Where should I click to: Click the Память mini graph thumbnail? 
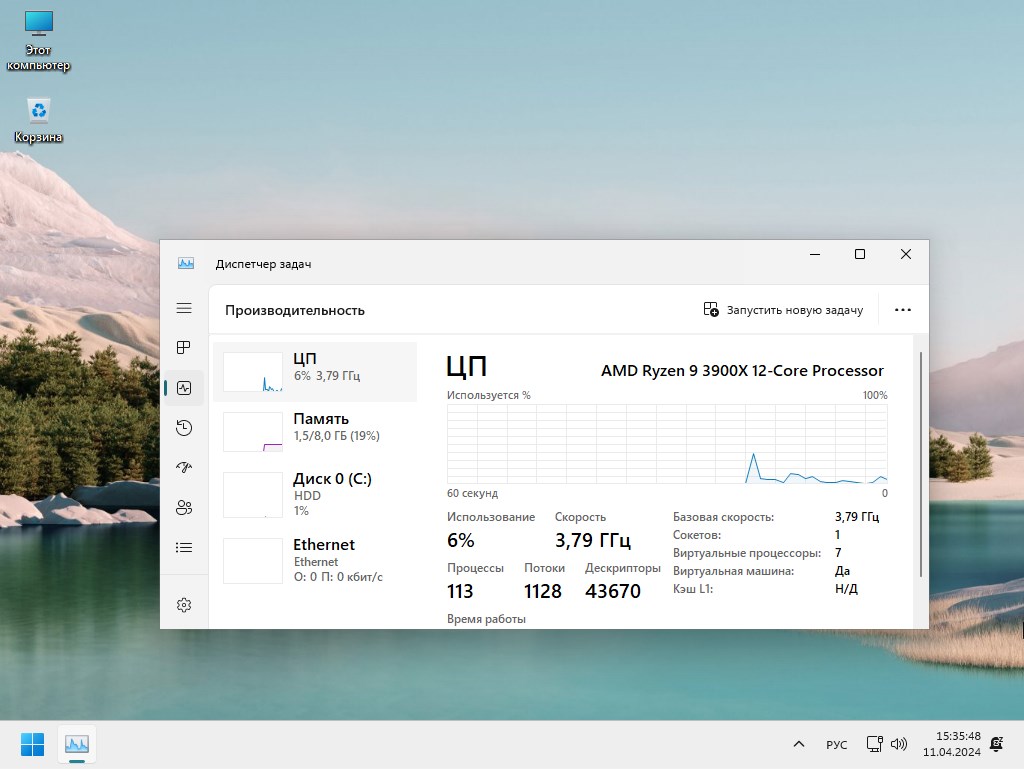pos(253,432)
